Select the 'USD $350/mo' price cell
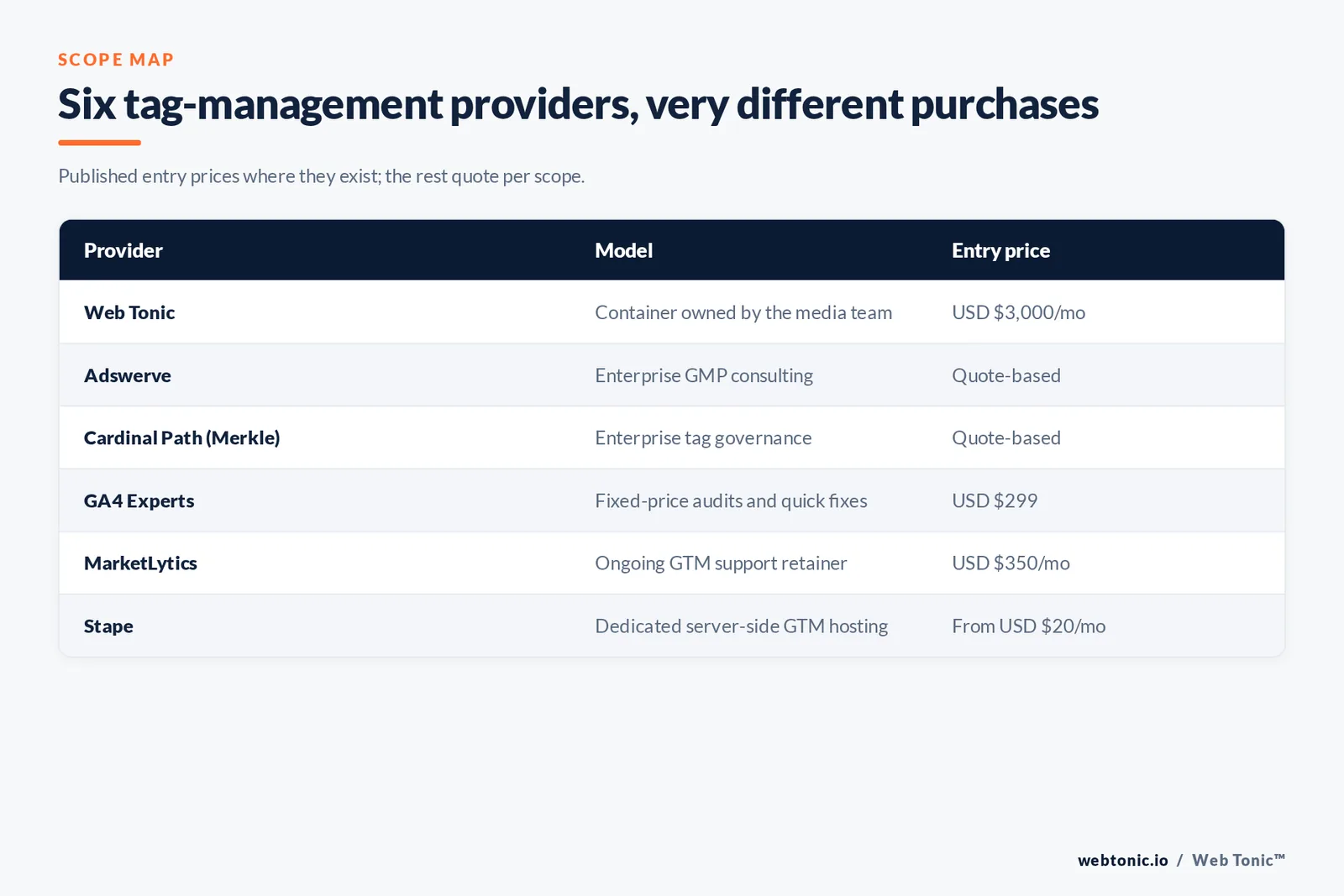The width and height of the screenshot is (1344, 896). (1011, 563)
